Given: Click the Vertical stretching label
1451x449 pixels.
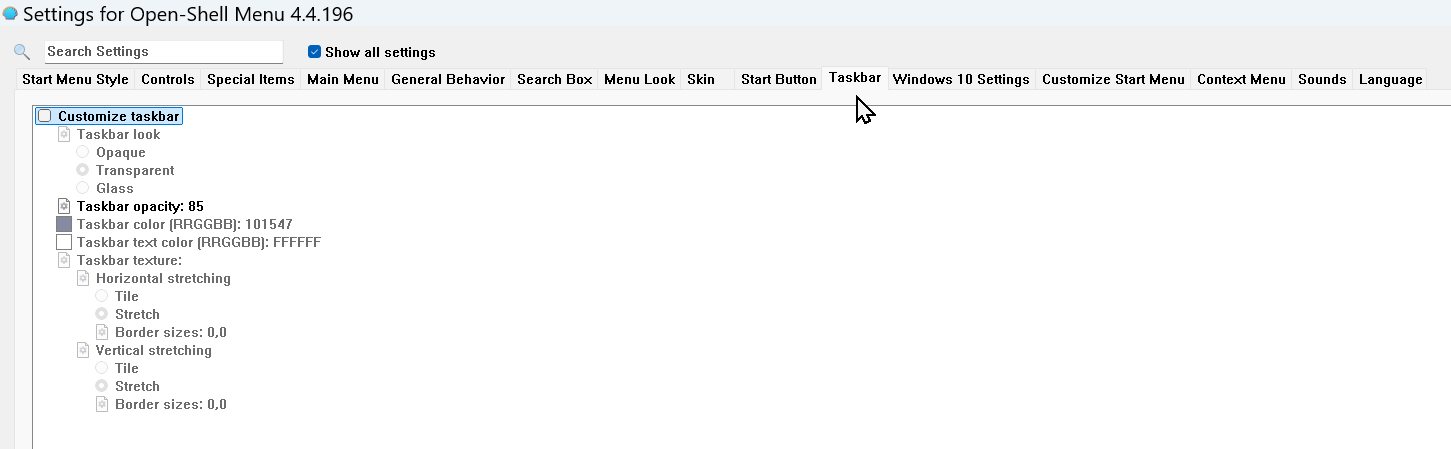Looking at the screenshot, I should tap(153, 350).
